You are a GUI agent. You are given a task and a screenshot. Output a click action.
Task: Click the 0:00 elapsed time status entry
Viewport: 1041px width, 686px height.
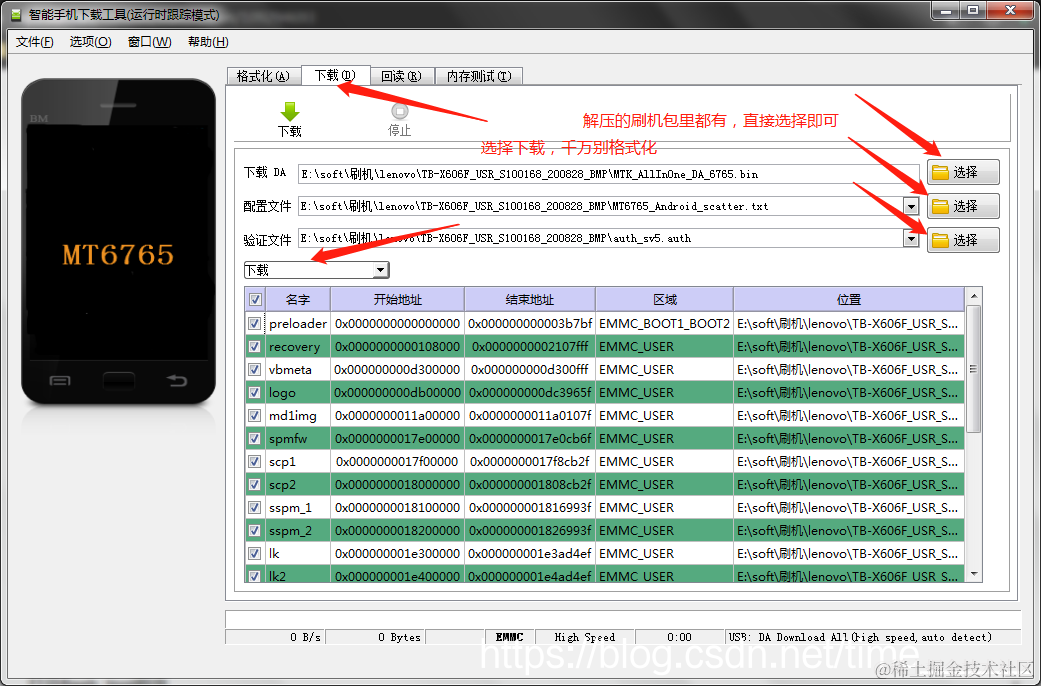[679, 637]
